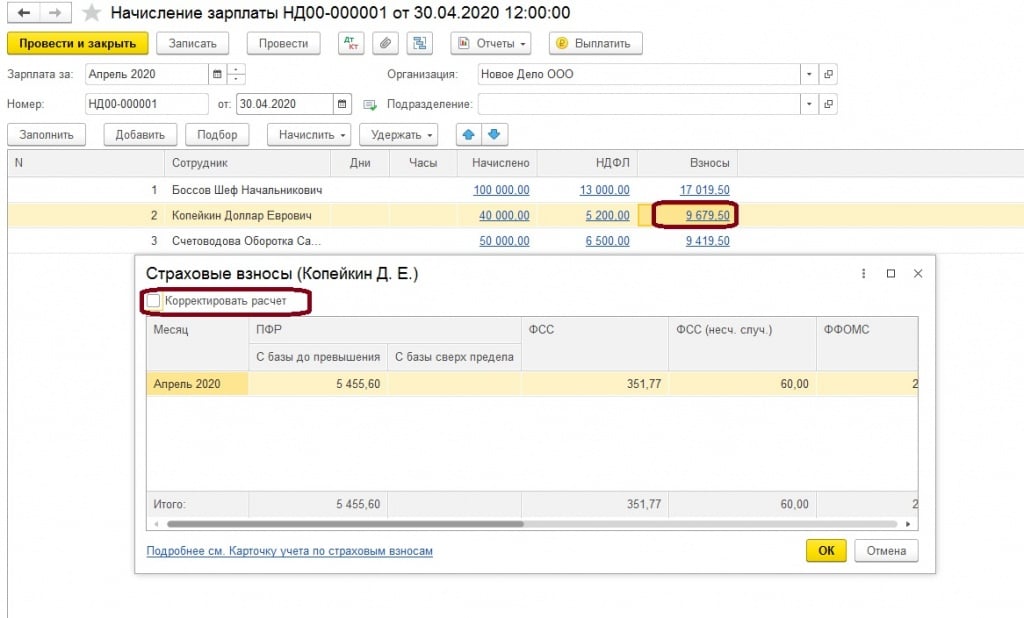
Task: Click the Провести и закрыть button
Action: click(78, 44)
